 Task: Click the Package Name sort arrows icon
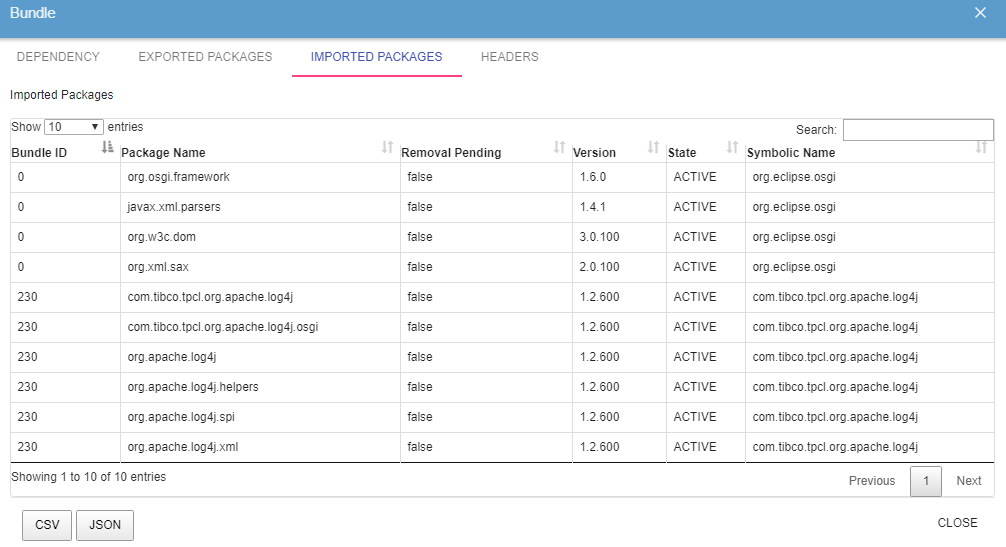388,148
